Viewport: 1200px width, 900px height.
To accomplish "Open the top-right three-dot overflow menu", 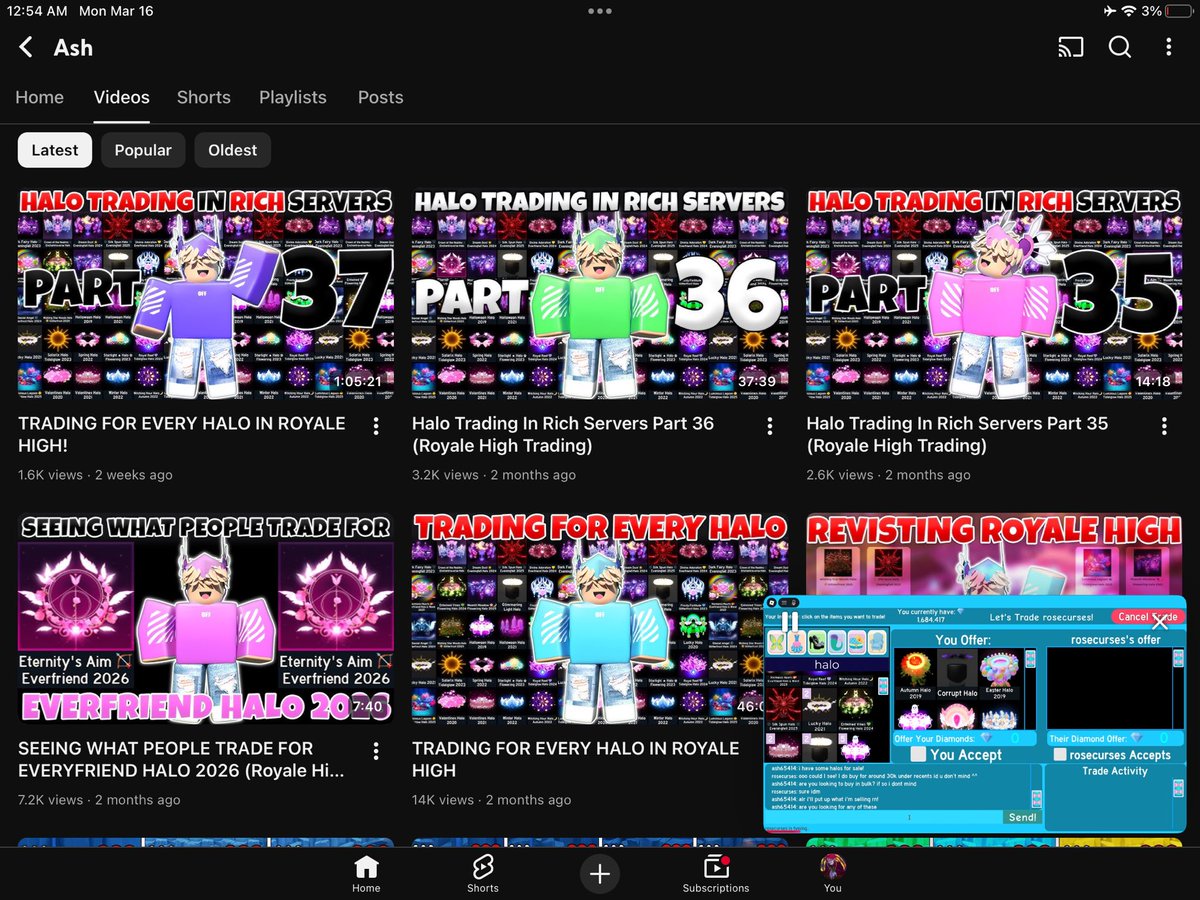I will pyautogui.click(x=1168, y=47).
